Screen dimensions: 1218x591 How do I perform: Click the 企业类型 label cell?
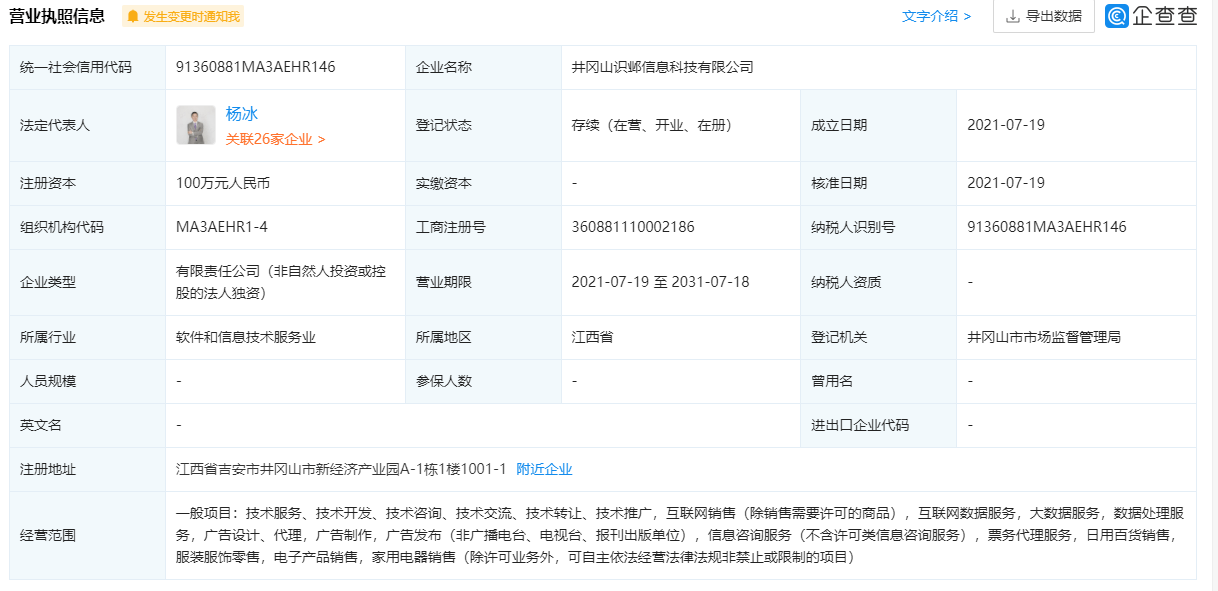pos(88,281)
